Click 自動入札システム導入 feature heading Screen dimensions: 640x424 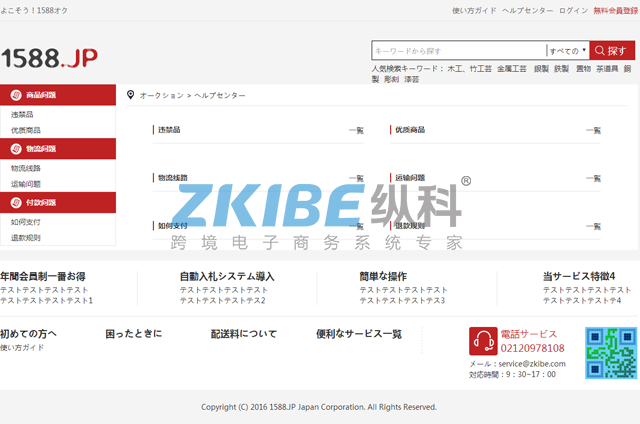coord(227,276)
